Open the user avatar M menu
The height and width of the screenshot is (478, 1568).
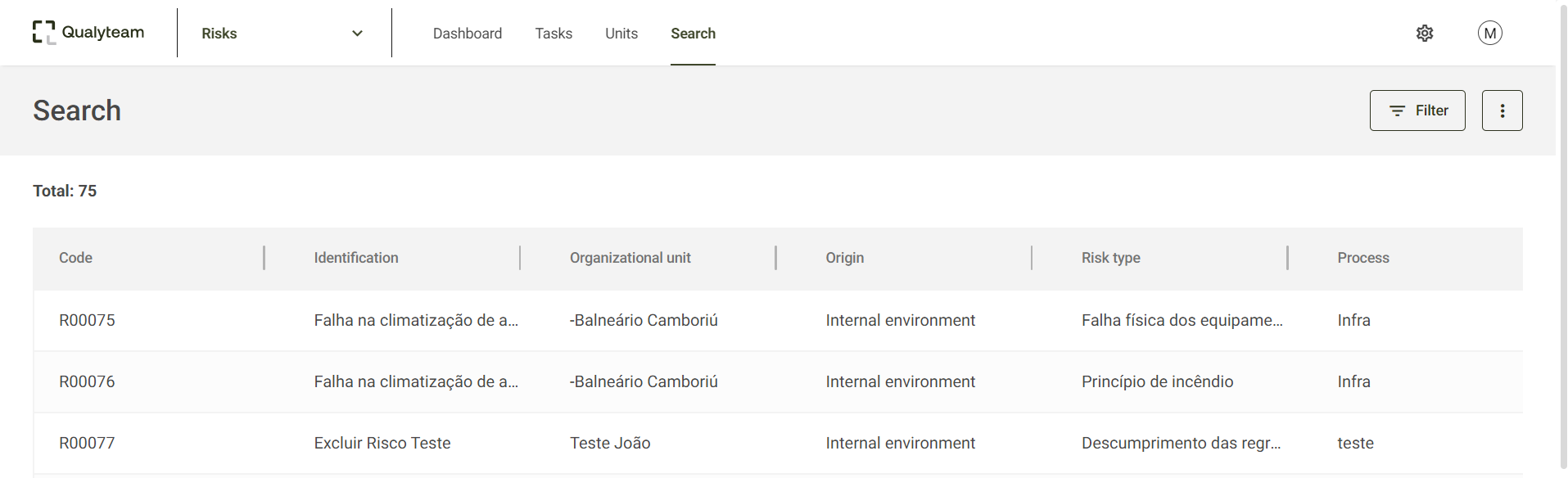click(x=1489, y=33)
